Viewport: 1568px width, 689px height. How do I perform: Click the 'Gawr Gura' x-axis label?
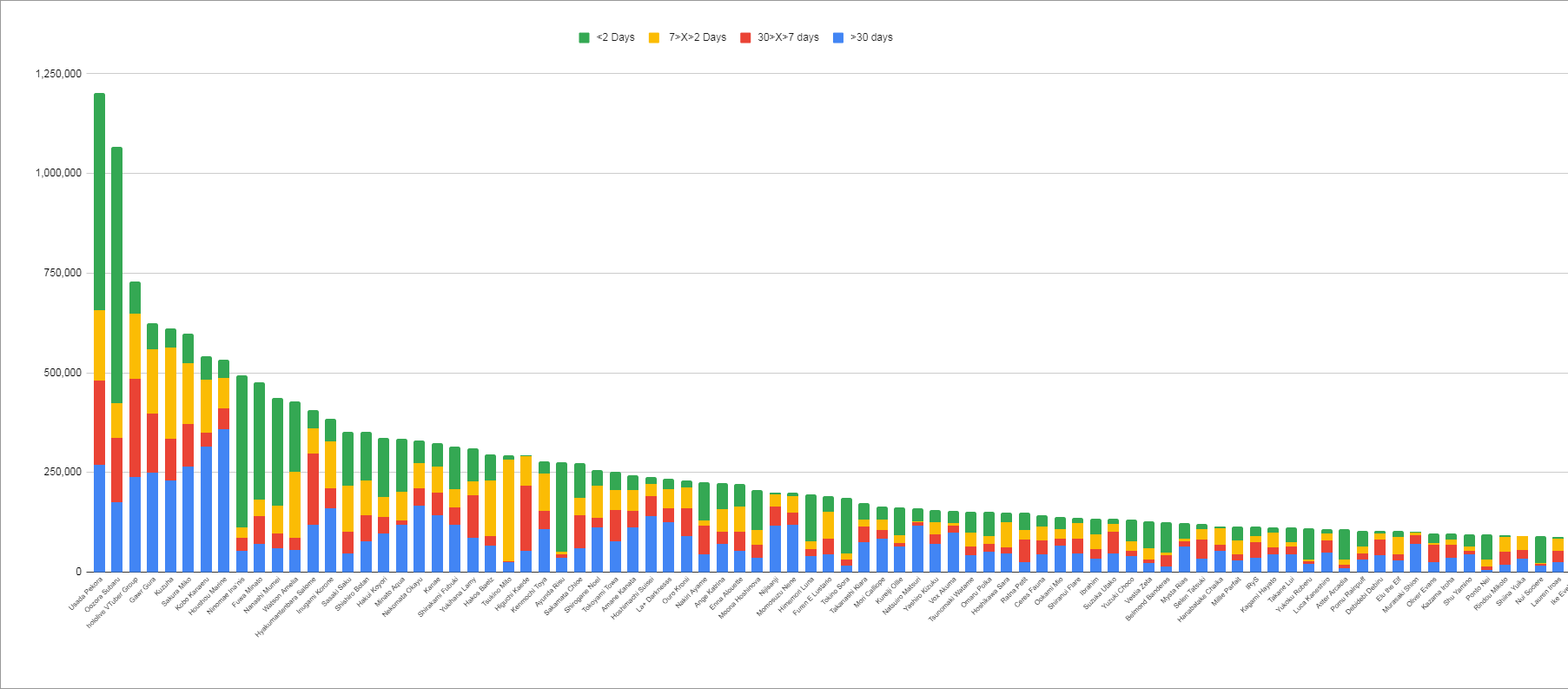[x=143, y=590]
